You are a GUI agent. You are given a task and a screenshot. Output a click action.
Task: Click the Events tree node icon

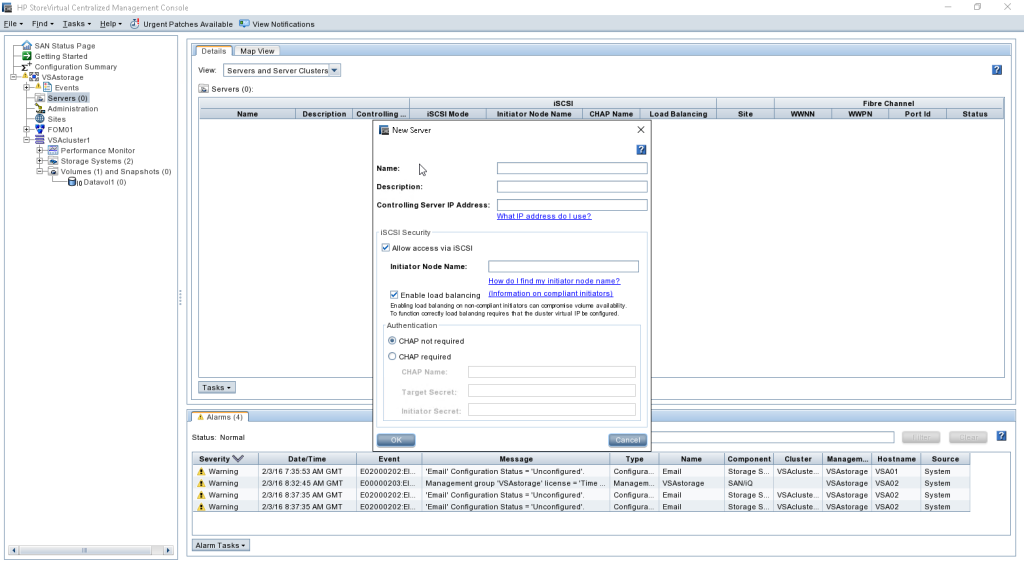coord(47,87)
